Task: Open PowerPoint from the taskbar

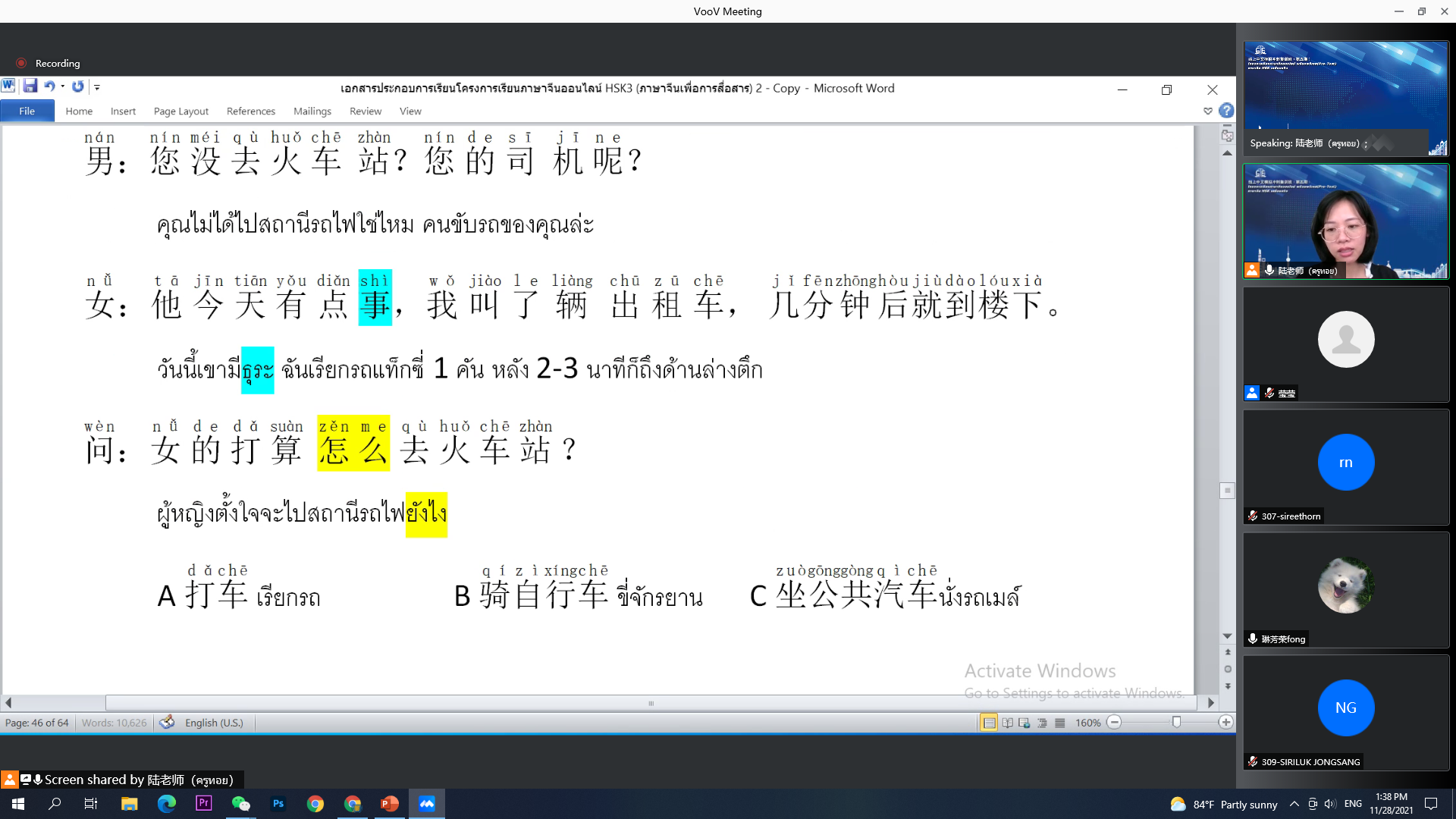Action: click(390, 804)
